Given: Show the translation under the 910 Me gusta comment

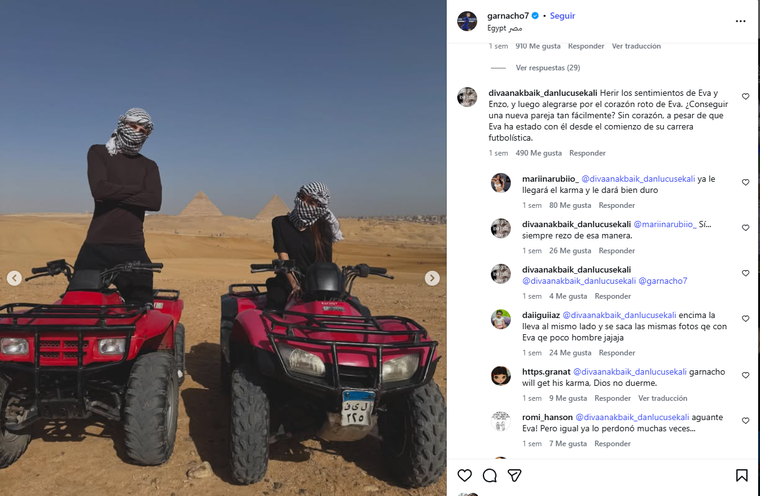Looking at the screenshot, I should point(636,46).
